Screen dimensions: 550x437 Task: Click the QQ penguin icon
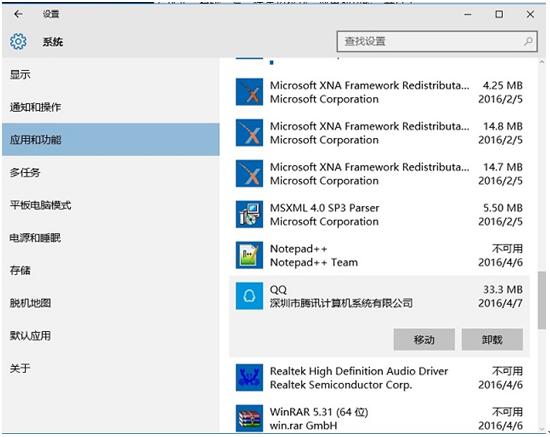click(249, 296)
